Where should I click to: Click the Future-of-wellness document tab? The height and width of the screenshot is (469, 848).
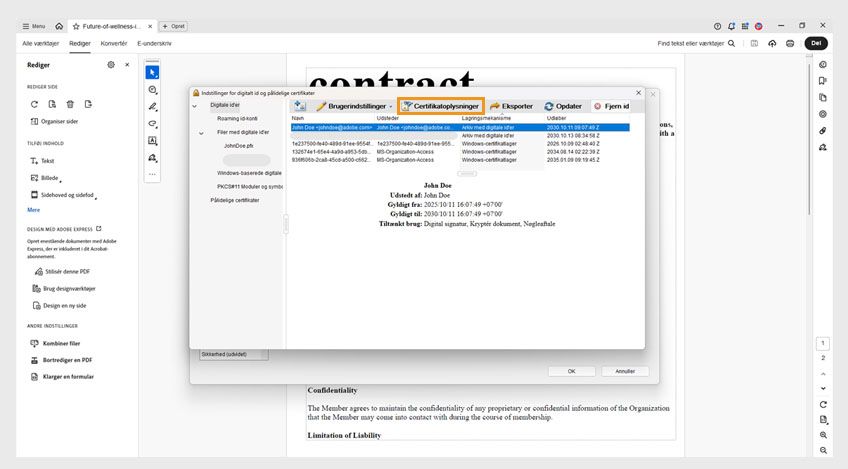click(111, 26)
